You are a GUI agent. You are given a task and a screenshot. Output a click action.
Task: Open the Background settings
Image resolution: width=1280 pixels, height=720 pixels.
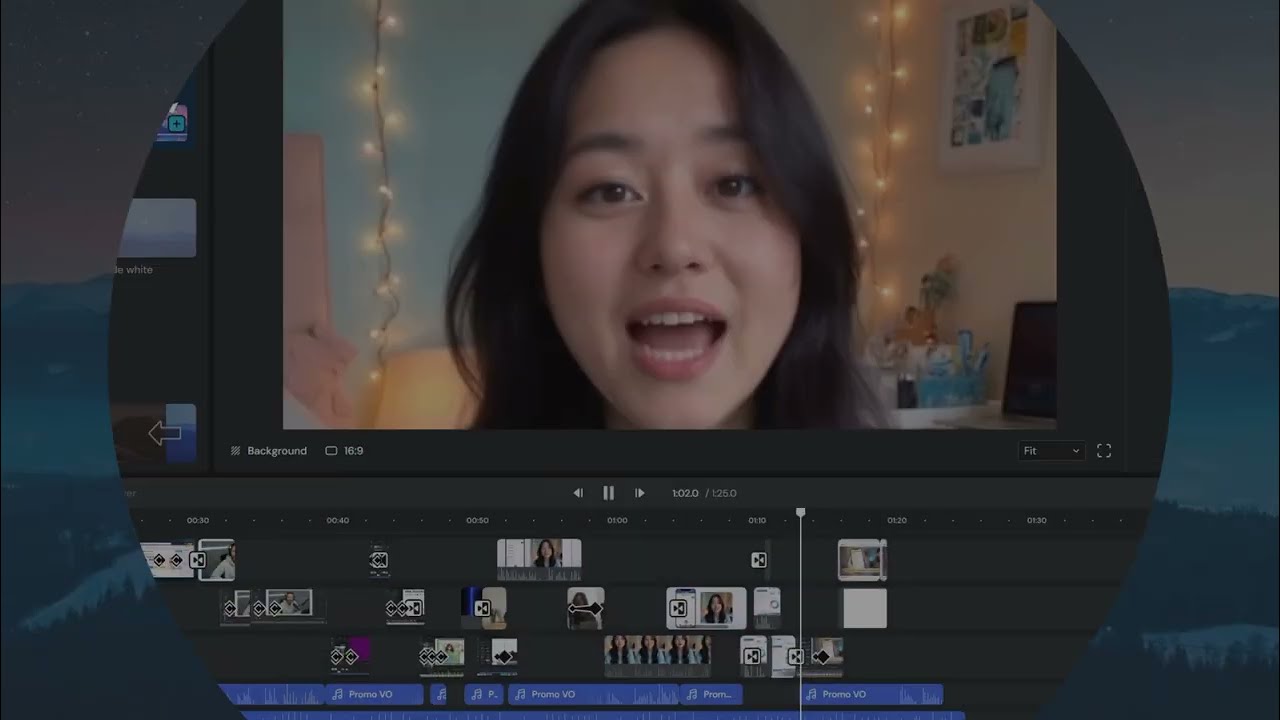269,451
